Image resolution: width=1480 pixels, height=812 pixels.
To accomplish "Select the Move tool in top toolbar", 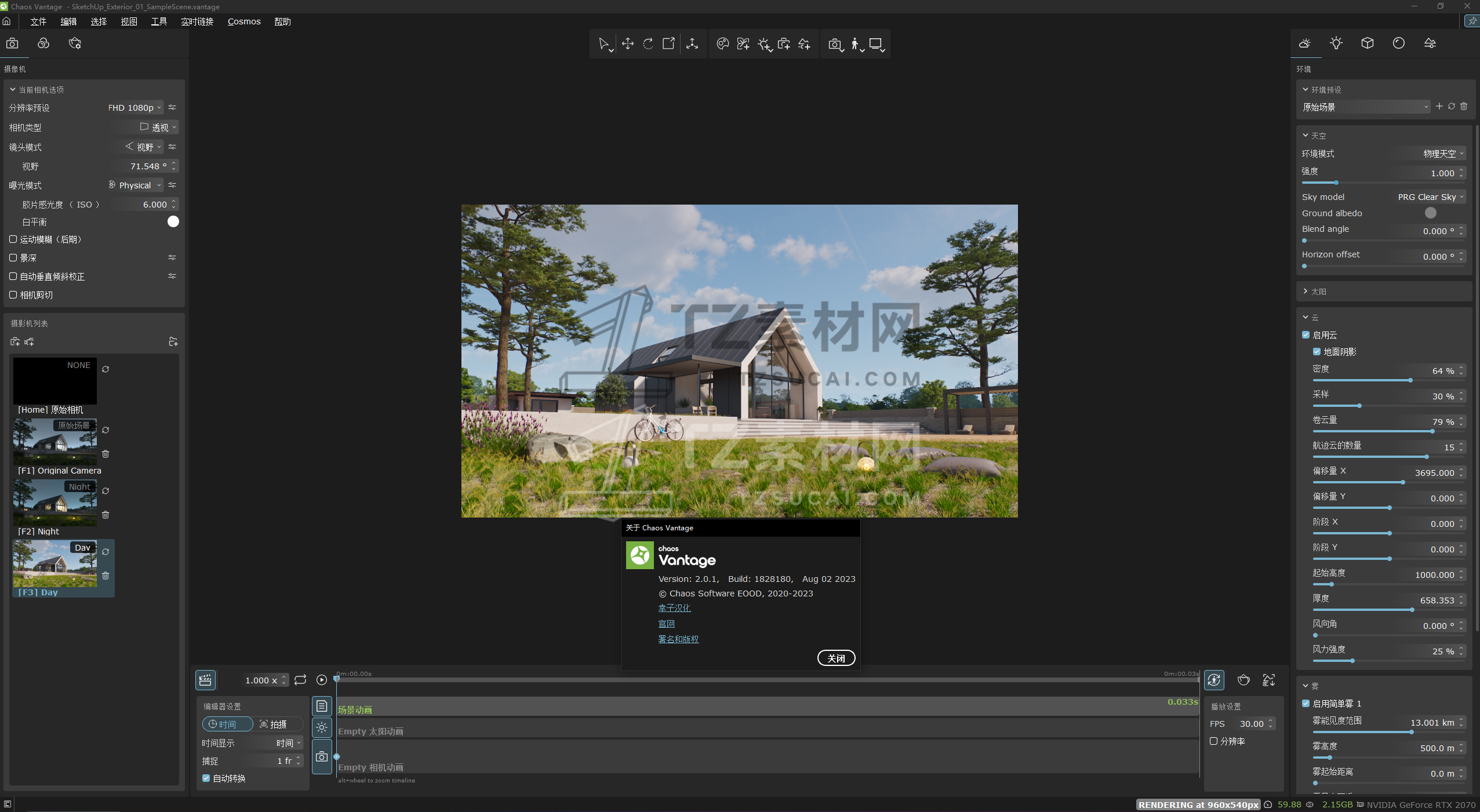I will tap(627, 44).
